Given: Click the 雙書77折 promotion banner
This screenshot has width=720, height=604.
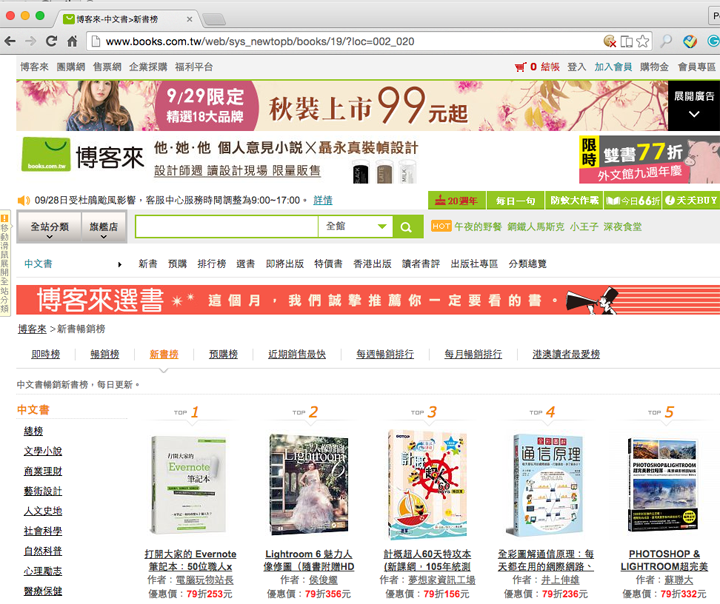Looking at the screenshot, I should point(649,159).
